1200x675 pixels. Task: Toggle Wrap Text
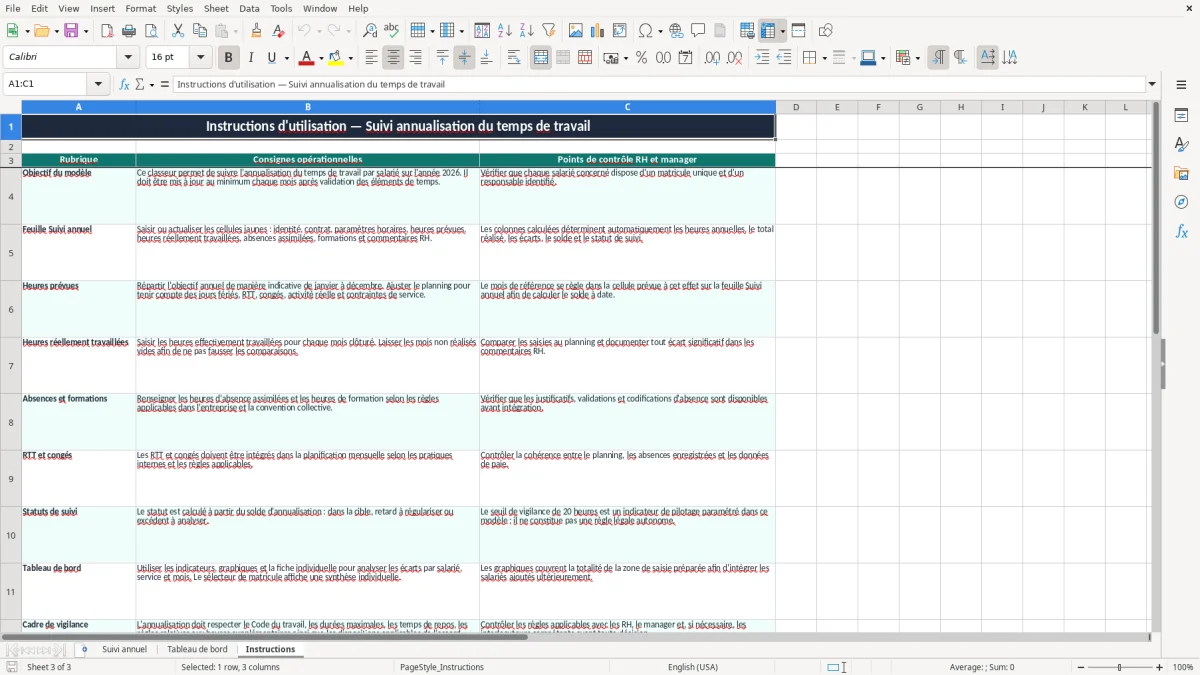tap(514, 58)
